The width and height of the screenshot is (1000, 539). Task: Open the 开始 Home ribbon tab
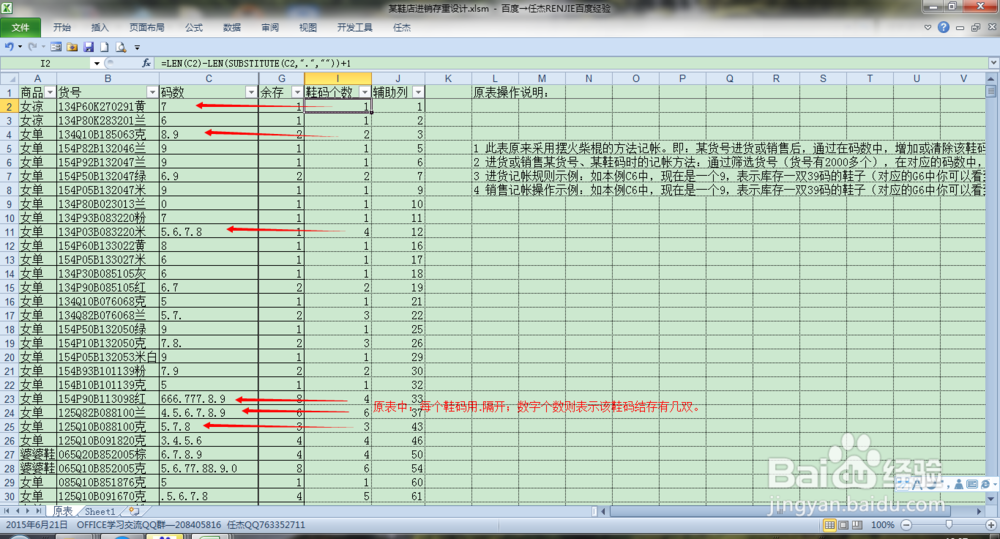pyautogui.click(x=62, y=27)
